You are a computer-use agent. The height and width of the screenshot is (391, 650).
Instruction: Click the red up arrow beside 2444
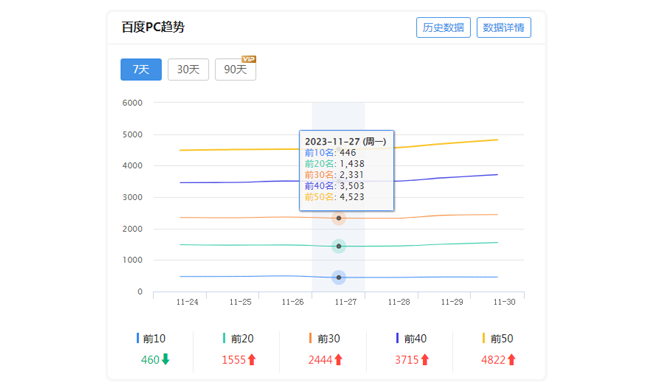(x=338, y=359)
